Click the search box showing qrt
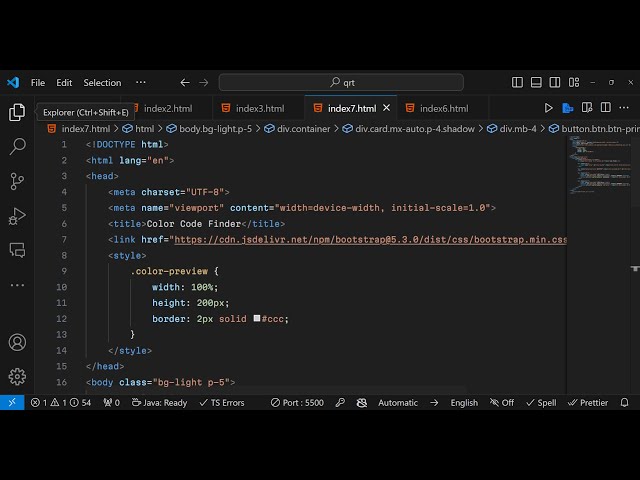 click(x=341, y=83)
